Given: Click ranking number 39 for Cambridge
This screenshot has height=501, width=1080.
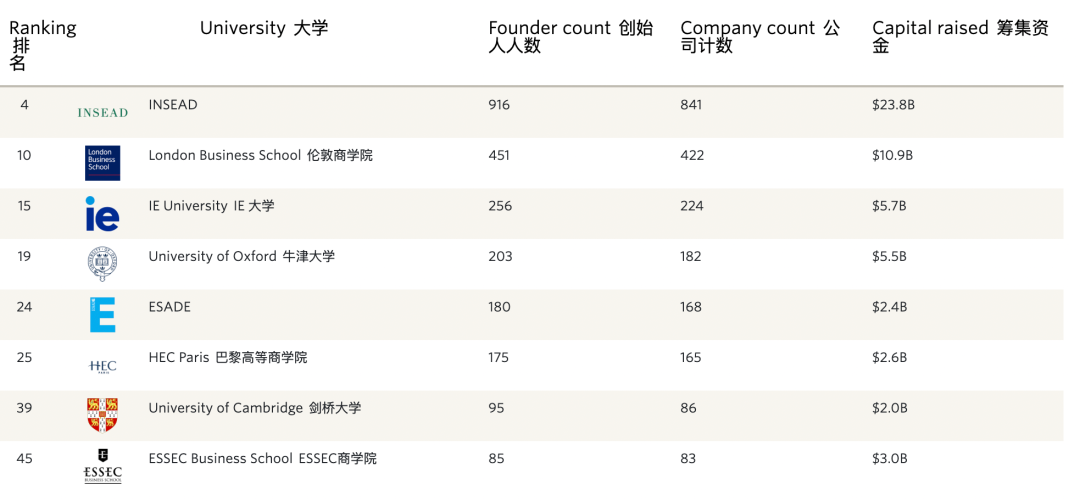Looking at the screenshot, I should point(24,408).
